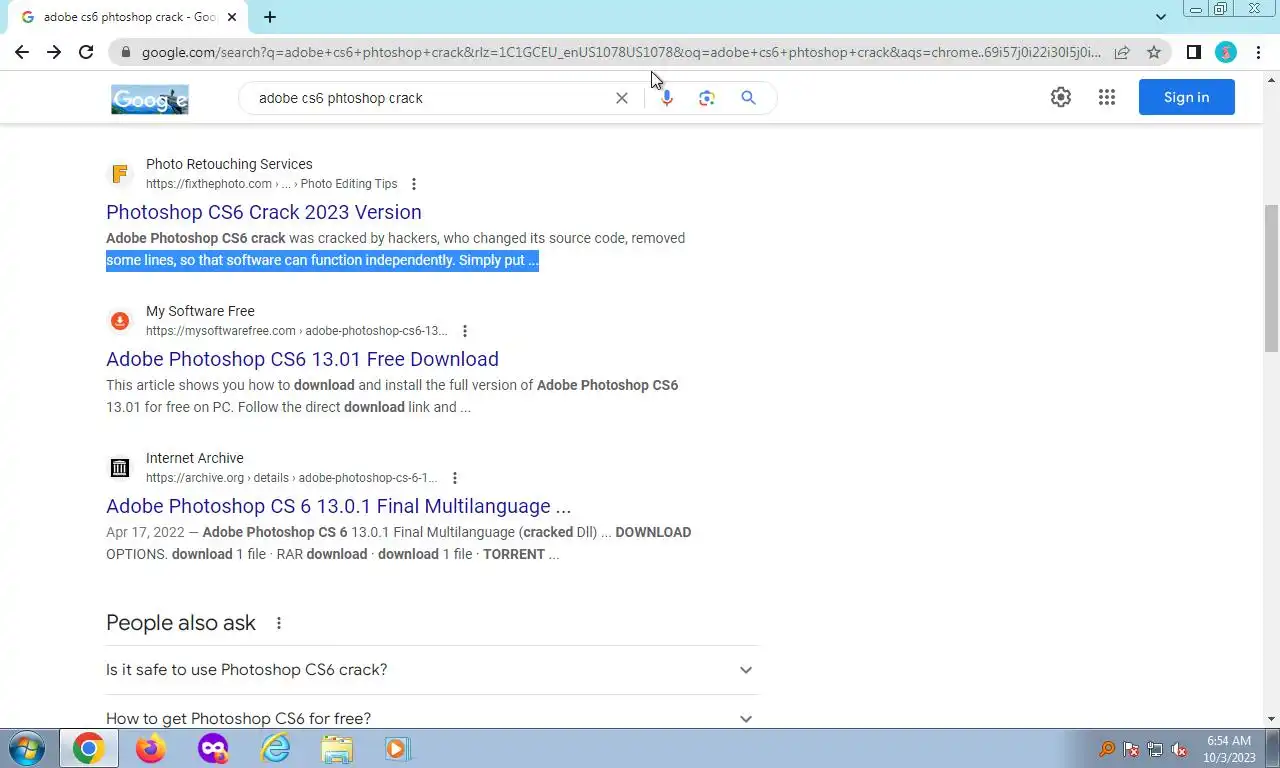Image resolution: width=1280 pixels, height=768 pixels.
Task: Click Chrome in the taskbar
Action: pyautogui.click(x=88, y=749)
